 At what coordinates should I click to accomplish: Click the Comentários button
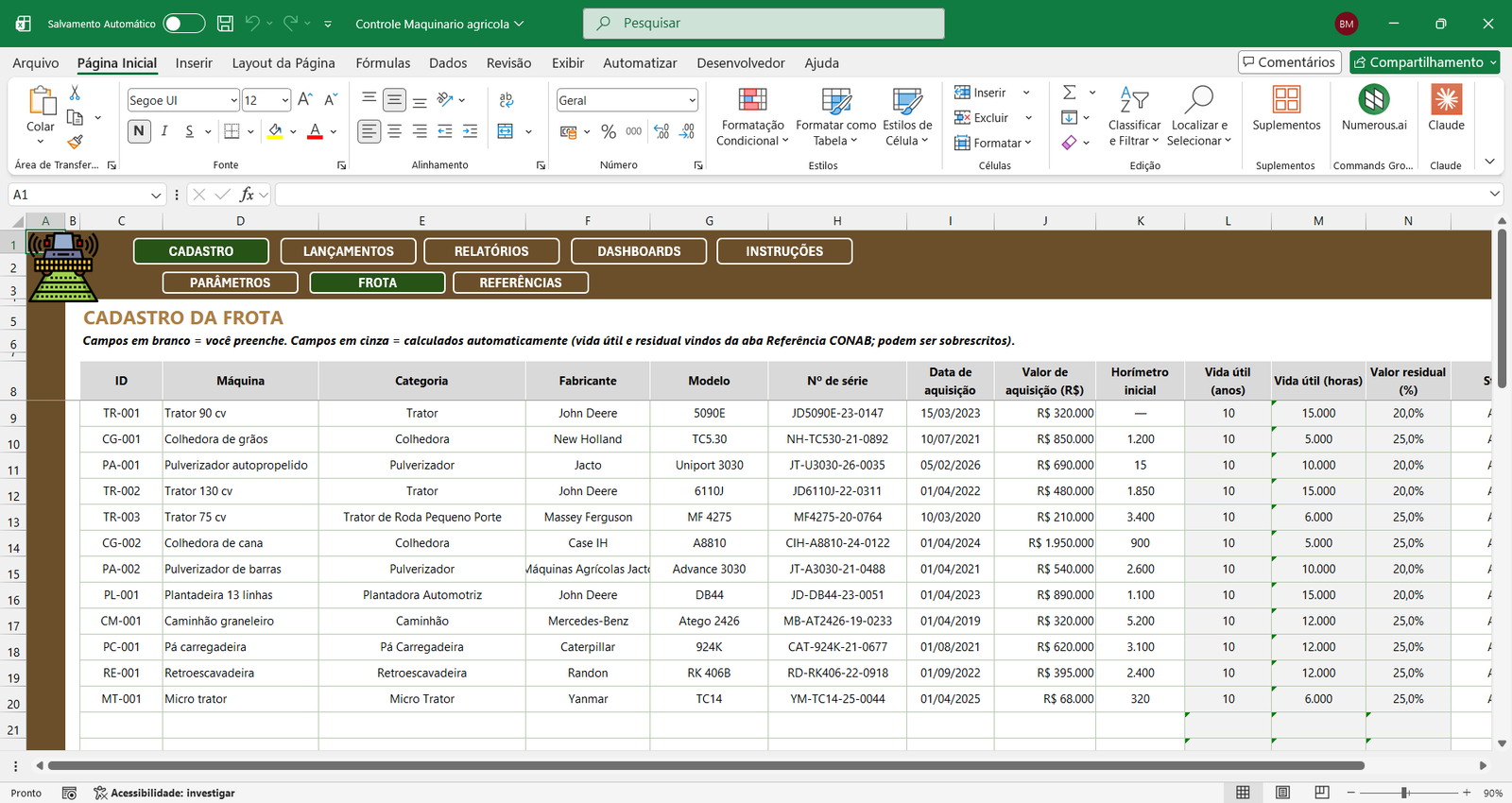point(1290,62)
